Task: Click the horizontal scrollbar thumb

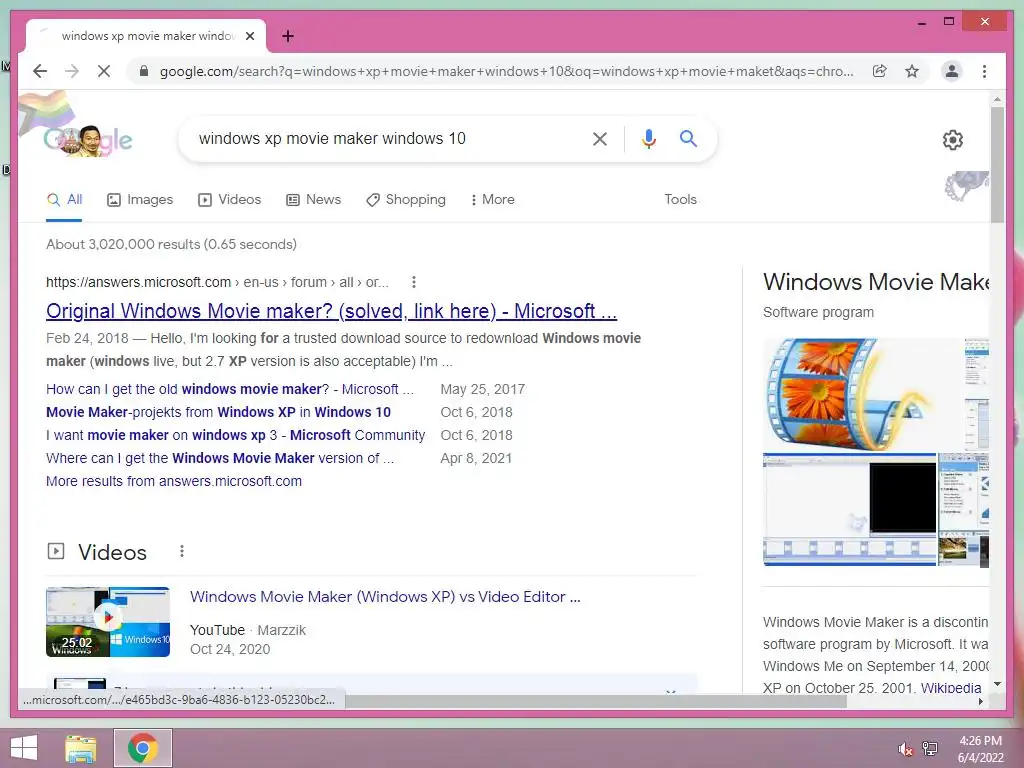Action: click(596, 701)
